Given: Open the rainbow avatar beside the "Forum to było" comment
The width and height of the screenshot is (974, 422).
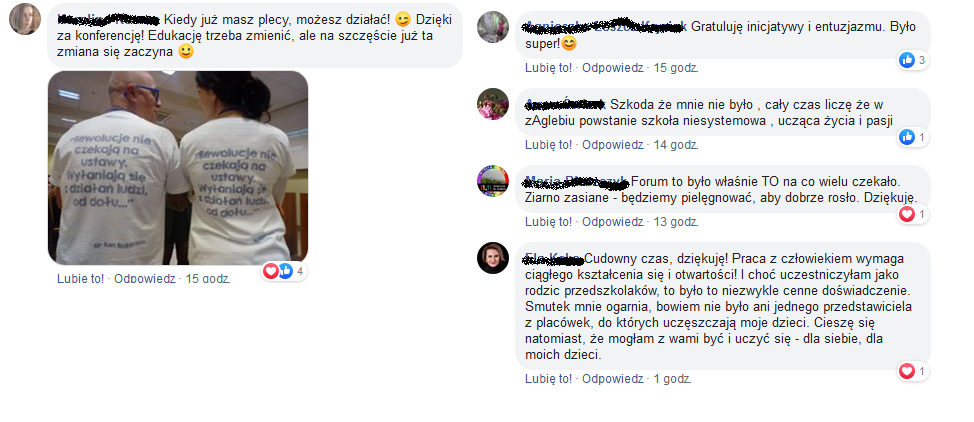Looking at the screenshot, I should [x=493, y=181].
